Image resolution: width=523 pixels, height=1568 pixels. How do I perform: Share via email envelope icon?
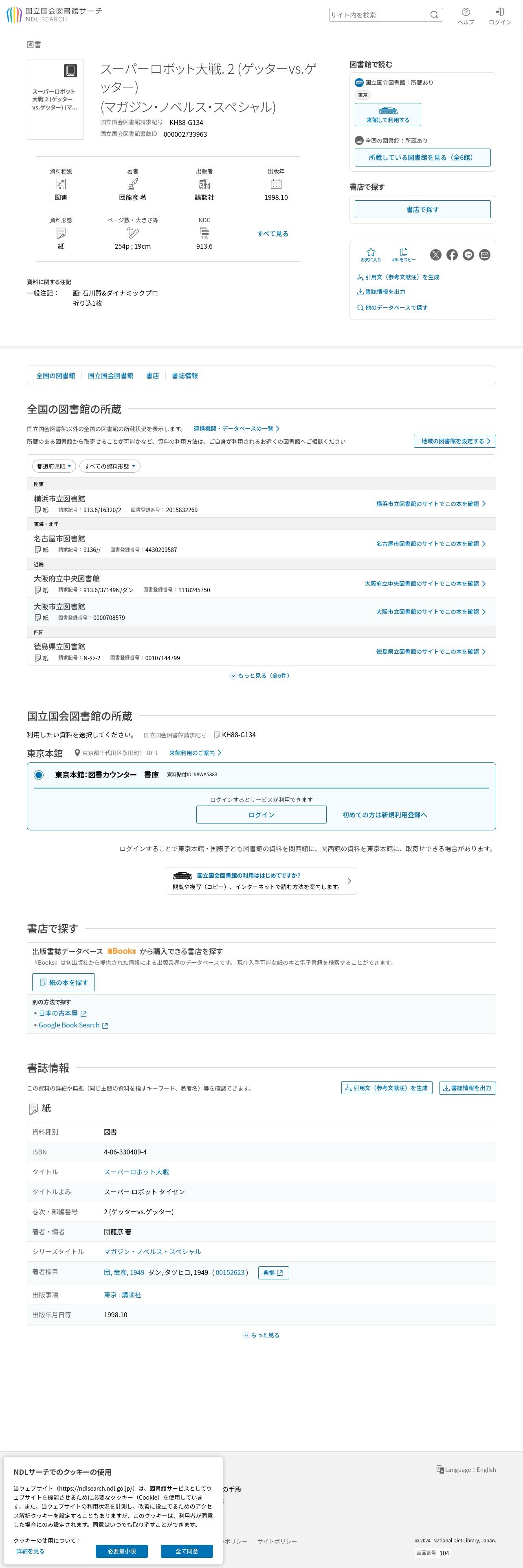(485, 255)
